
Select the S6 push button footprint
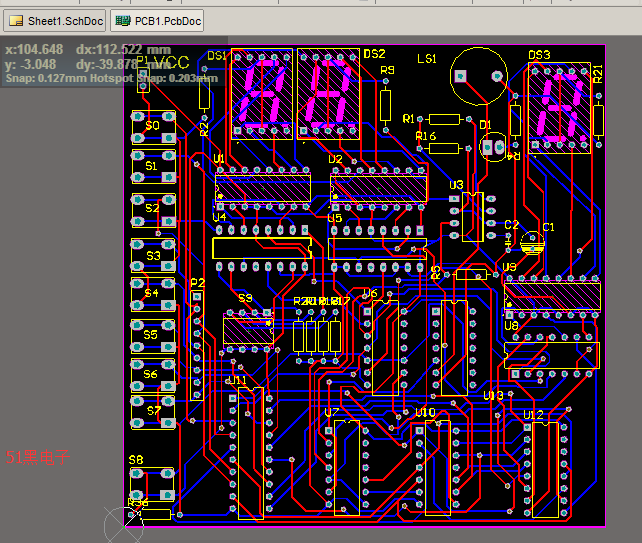coord(153,376)
